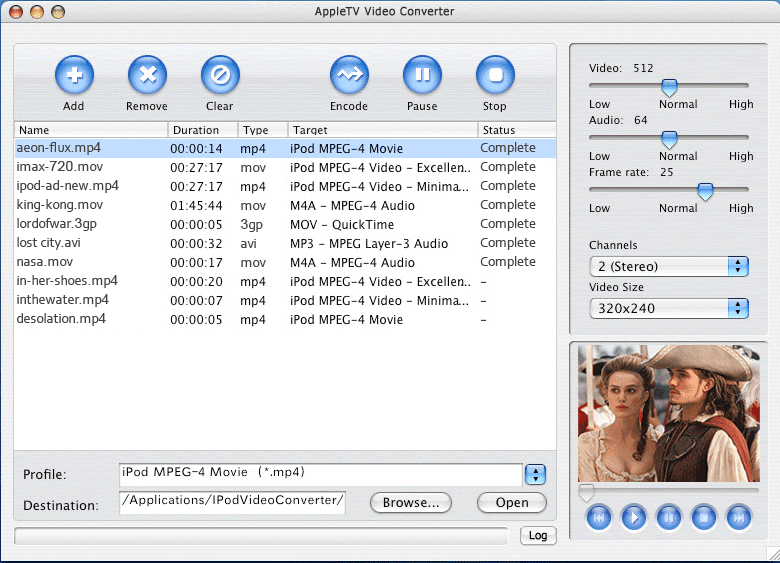Click the encoding progress bar
This screenshot has width=780, height=563.
(262, 536)
